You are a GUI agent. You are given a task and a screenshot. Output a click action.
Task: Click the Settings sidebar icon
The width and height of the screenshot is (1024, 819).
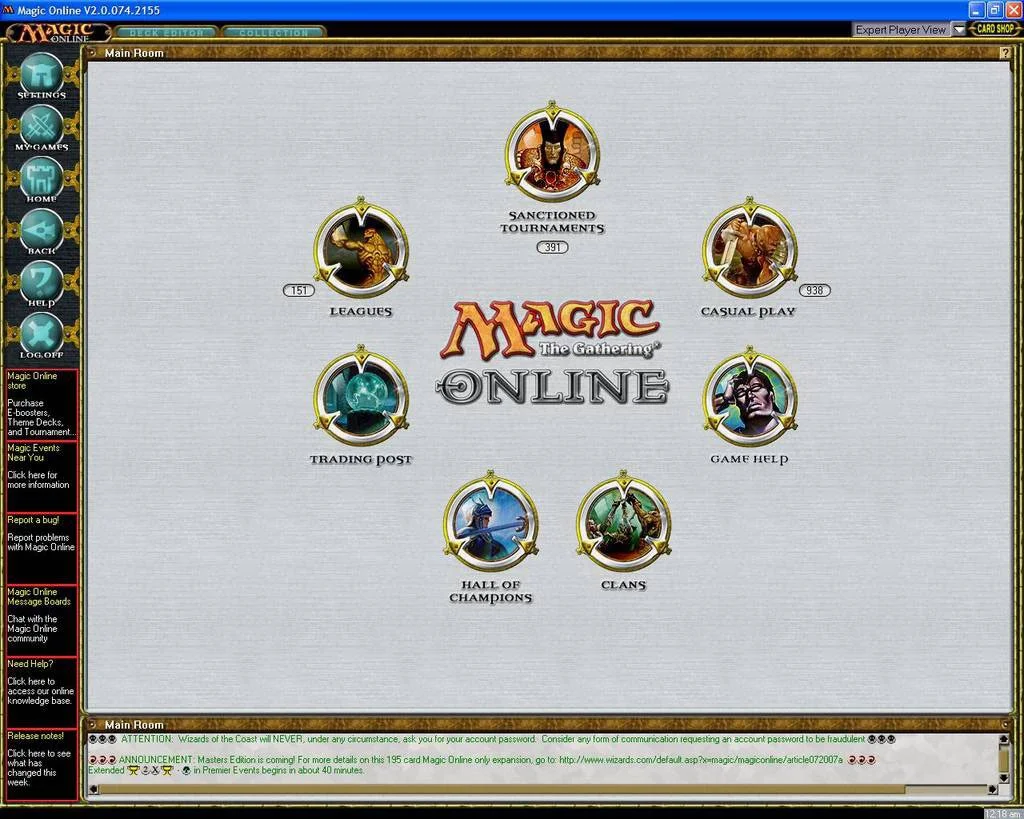point(41,74)
